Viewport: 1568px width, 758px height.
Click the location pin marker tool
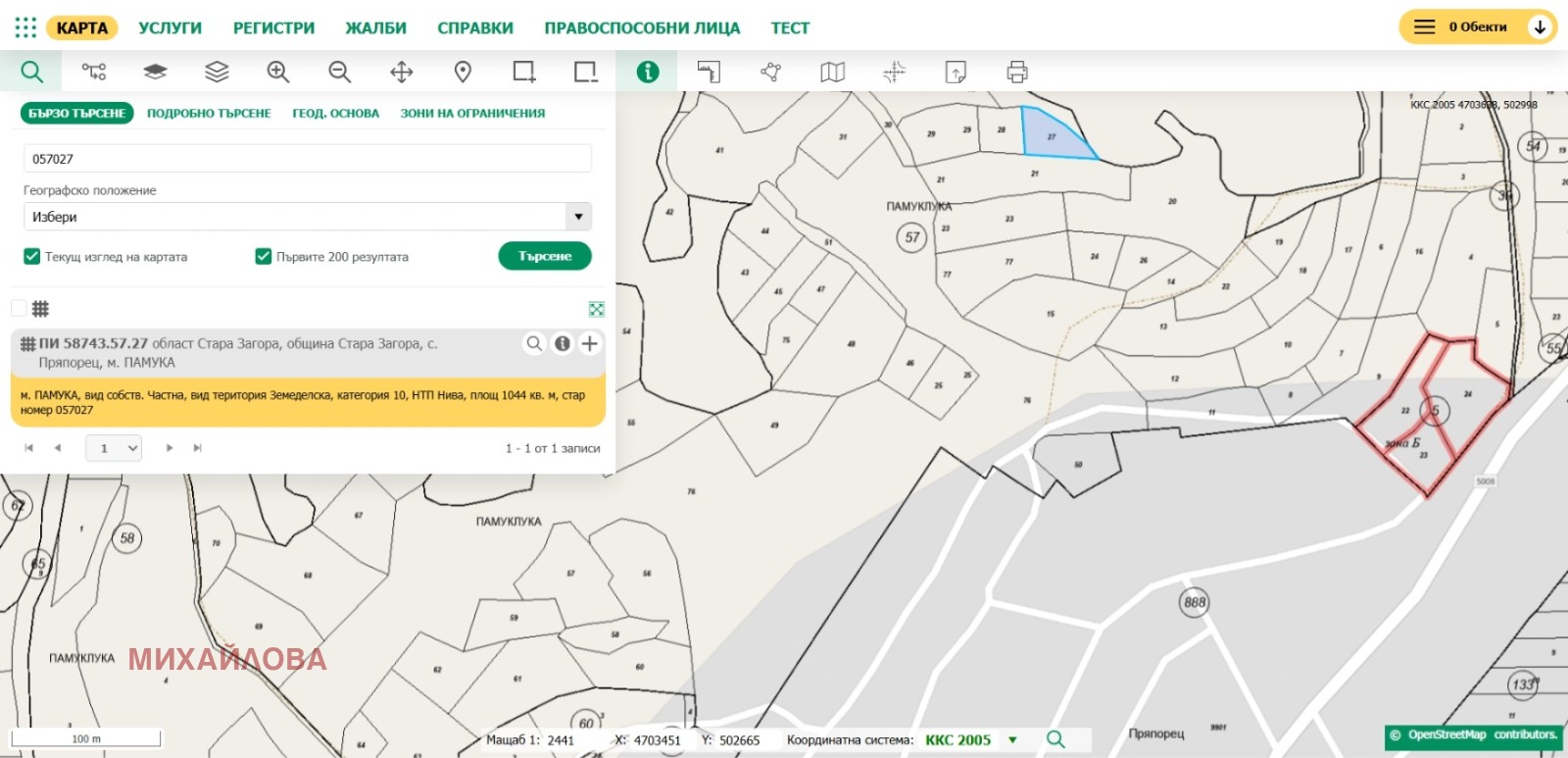click(463, 72)
